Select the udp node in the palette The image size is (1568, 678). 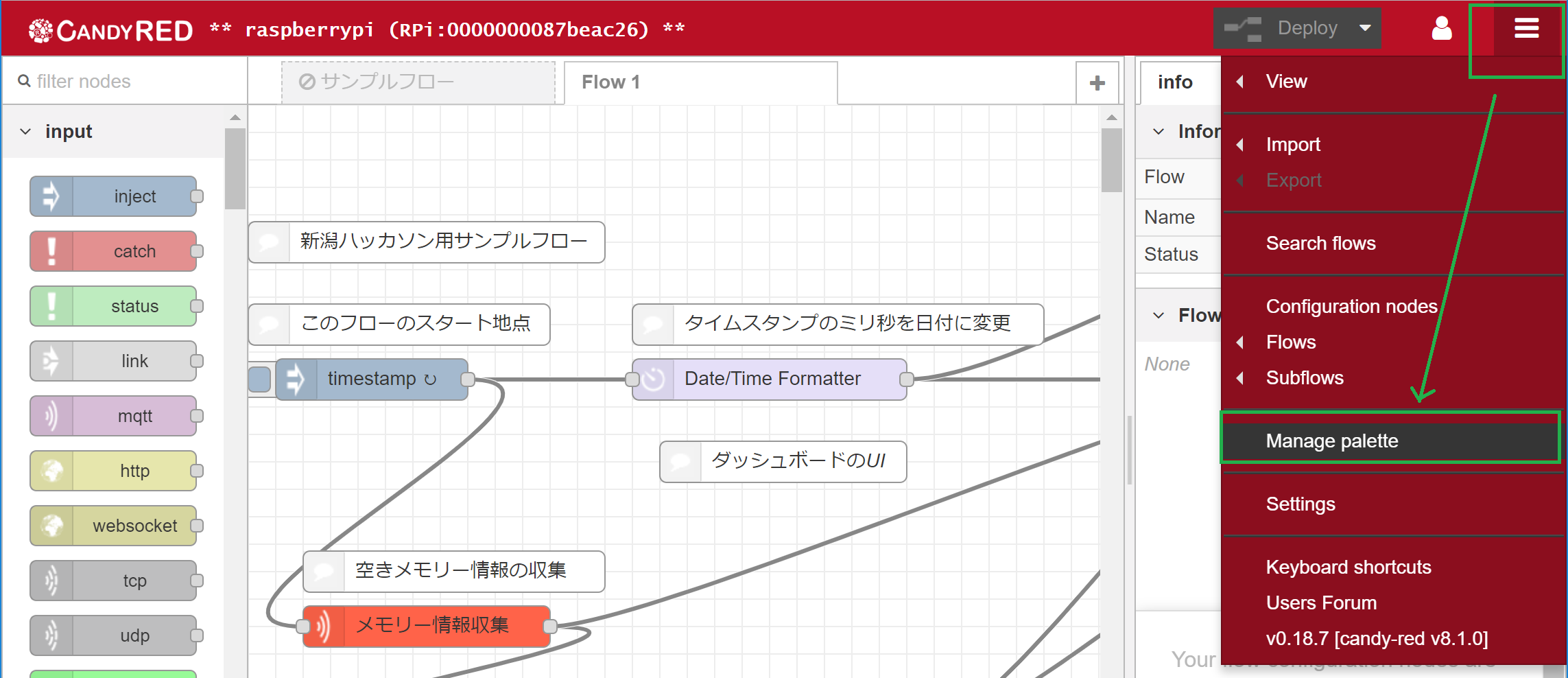(114, 635)
